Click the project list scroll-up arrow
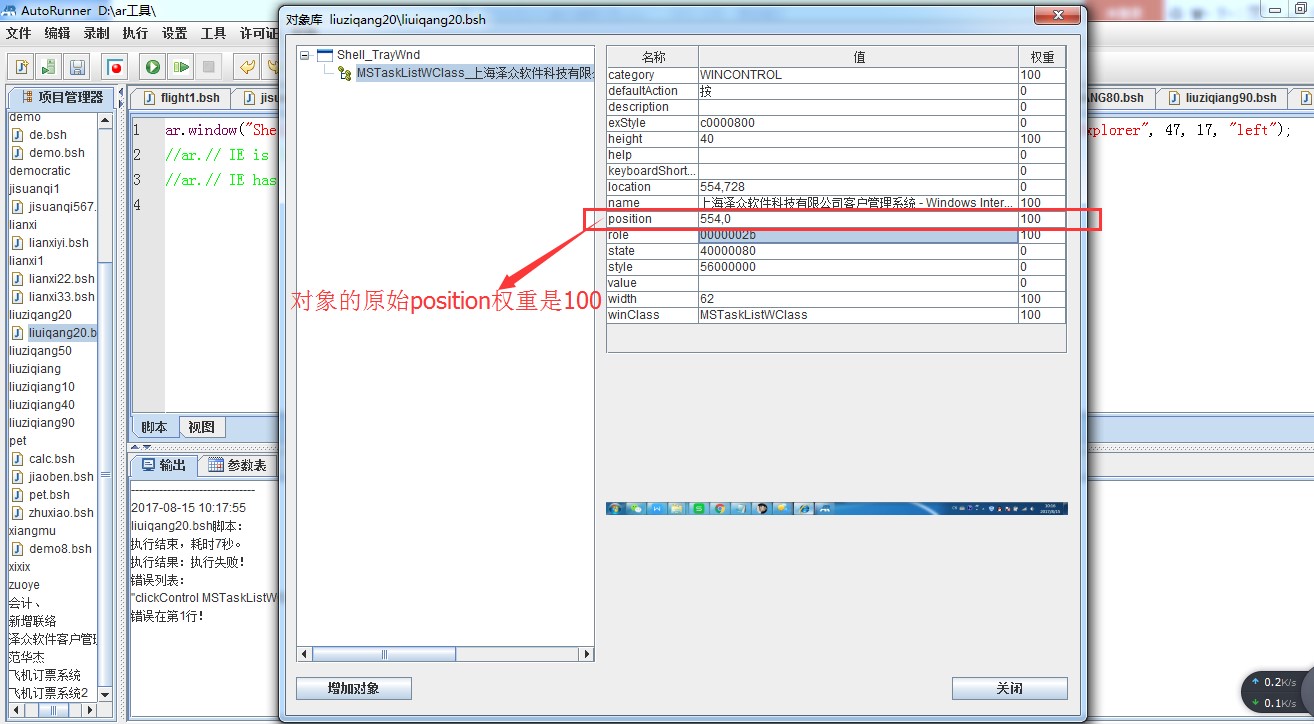 (x=105, y=119)
